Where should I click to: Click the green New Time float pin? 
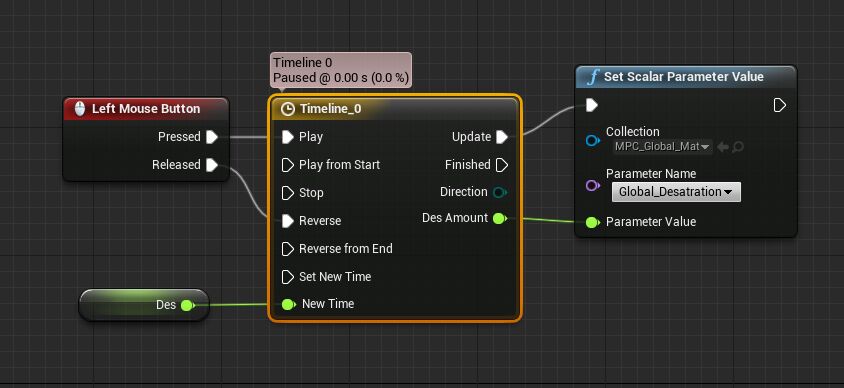click(289, 305)
